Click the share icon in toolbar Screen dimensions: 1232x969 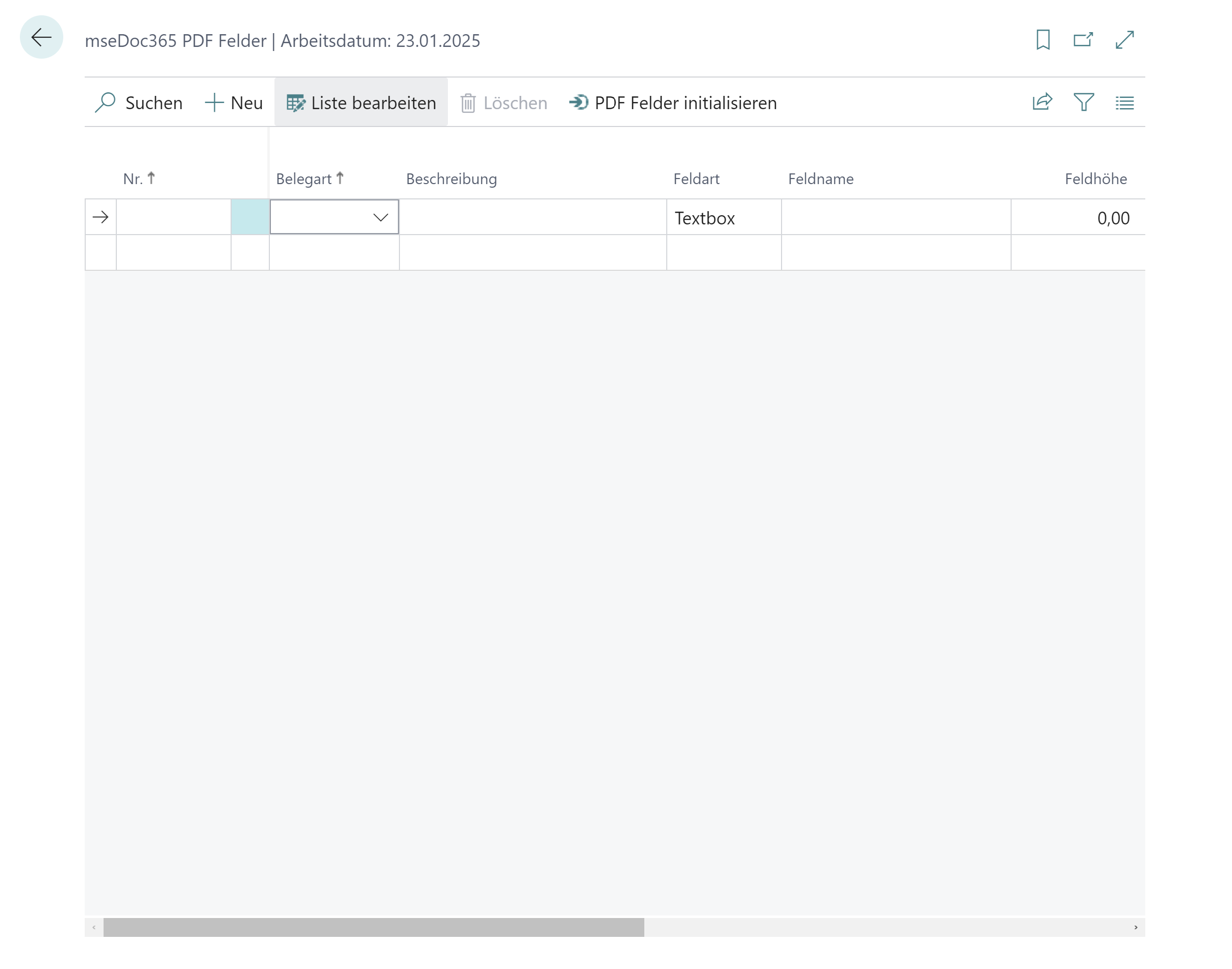click(x=1042, y=103)
